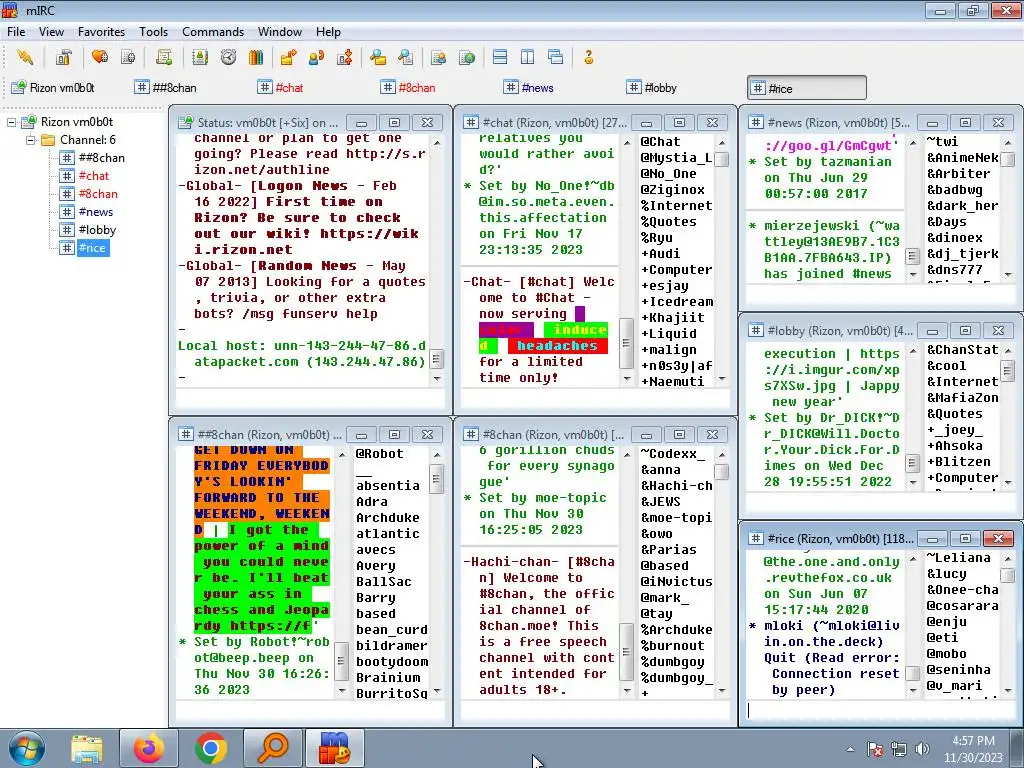Open the Tools menu
Image resolution: width=1024 pixels, height=768 pixels.
click(x=153, y=32)
